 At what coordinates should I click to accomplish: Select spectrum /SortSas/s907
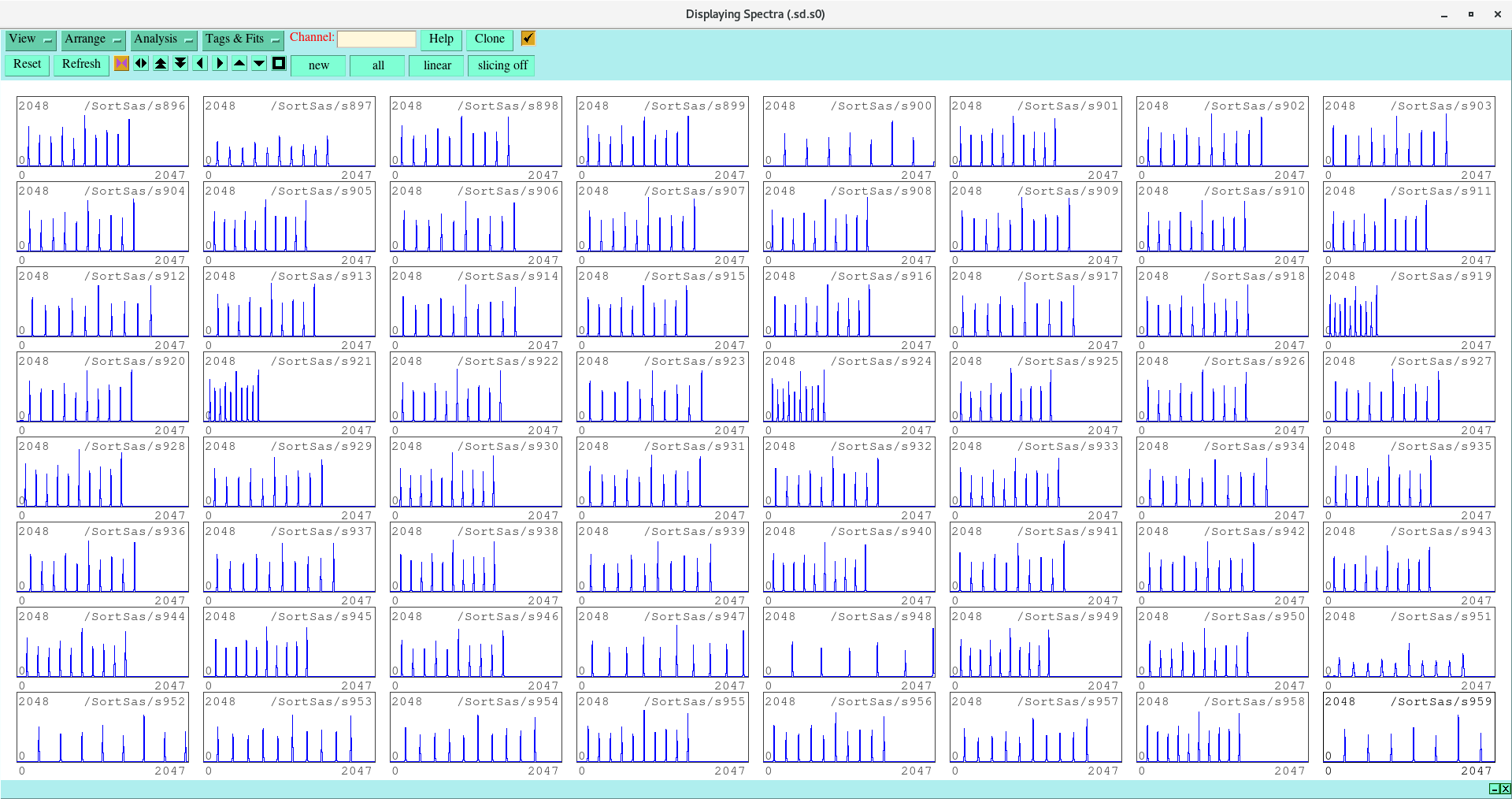(x=662, y=217)
